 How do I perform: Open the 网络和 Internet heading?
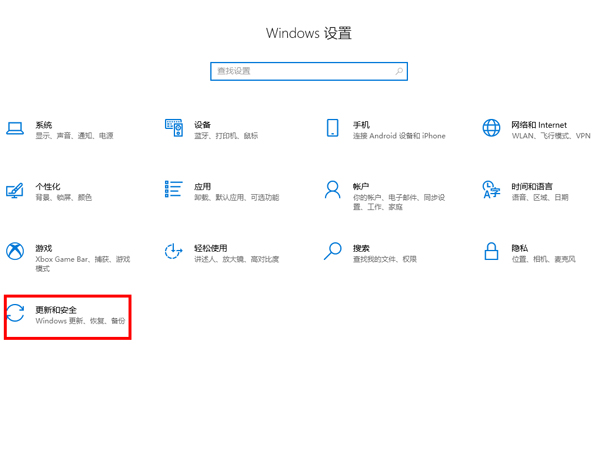point(539,125)
